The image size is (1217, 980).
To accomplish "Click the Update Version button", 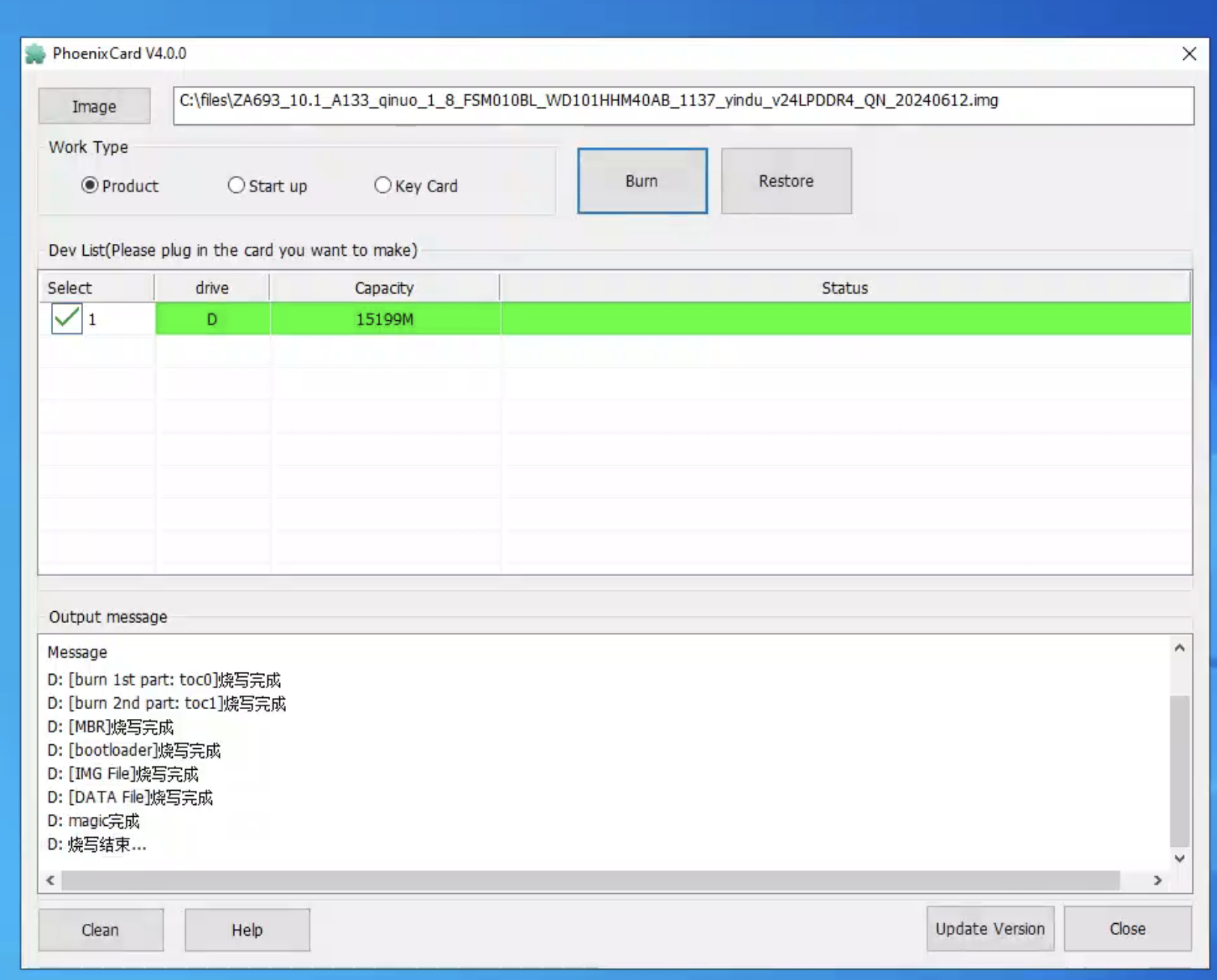I will coord(989,928).
